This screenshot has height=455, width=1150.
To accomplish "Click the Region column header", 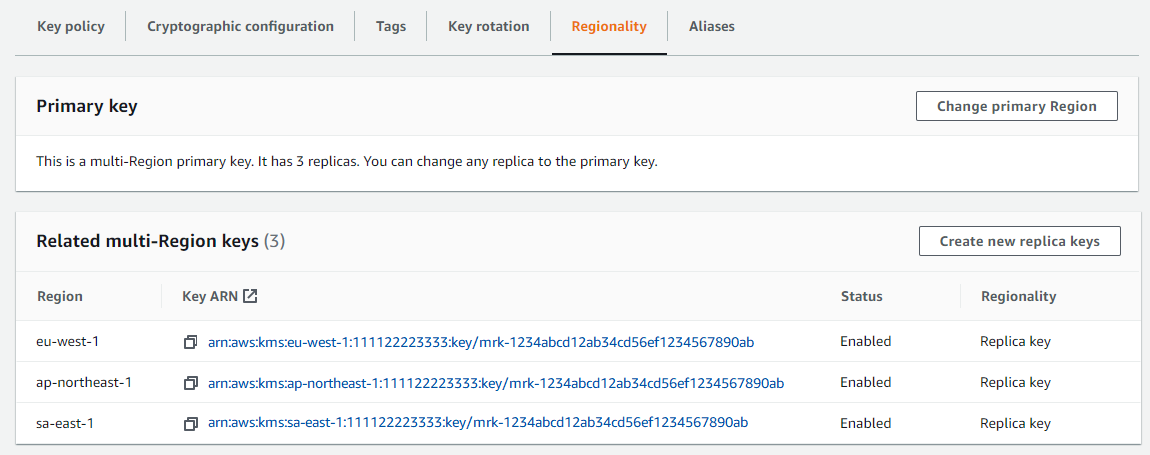I will click(60, 296).
